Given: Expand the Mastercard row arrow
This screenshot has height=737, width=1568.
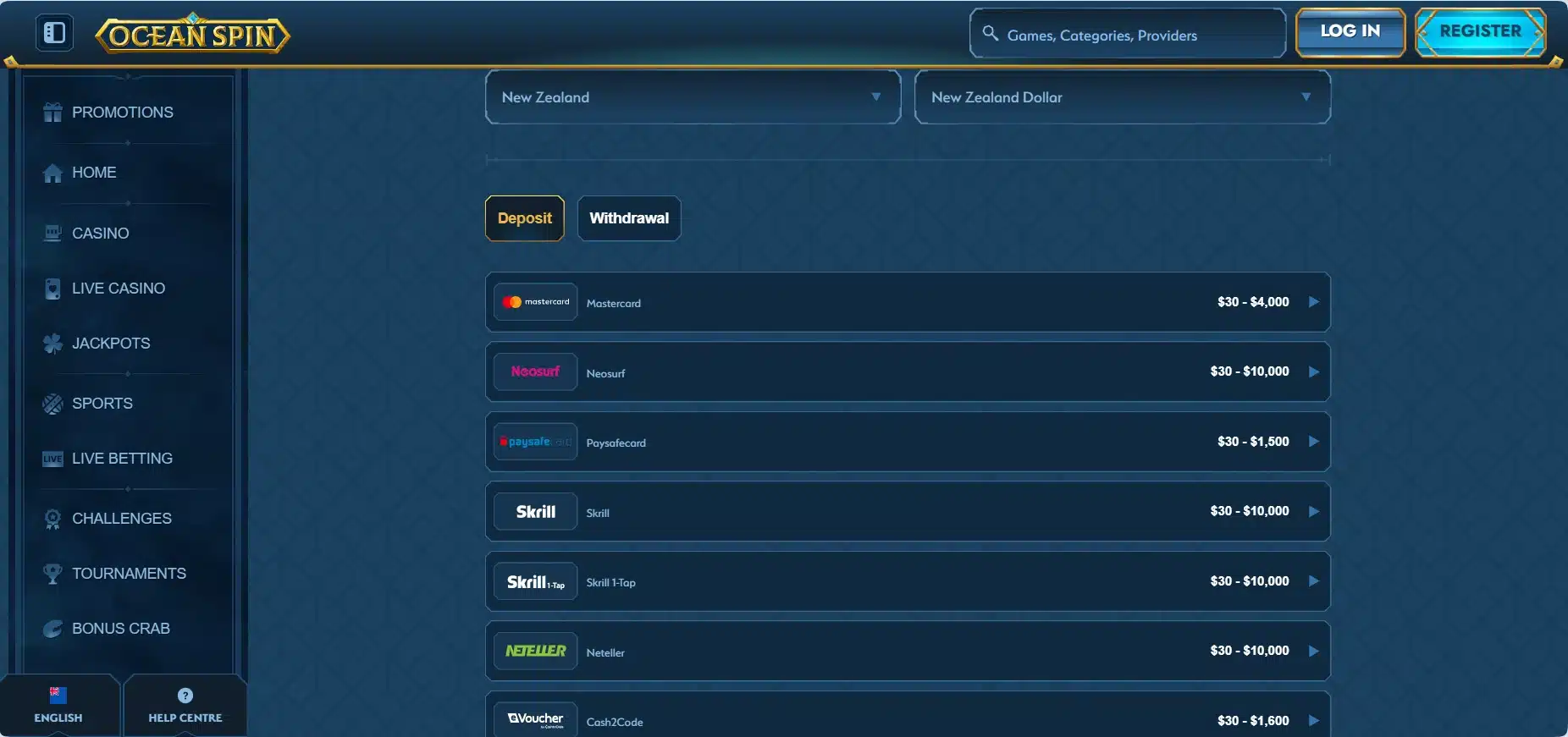Looking at the screenshot, I should tap(1314, 302).
